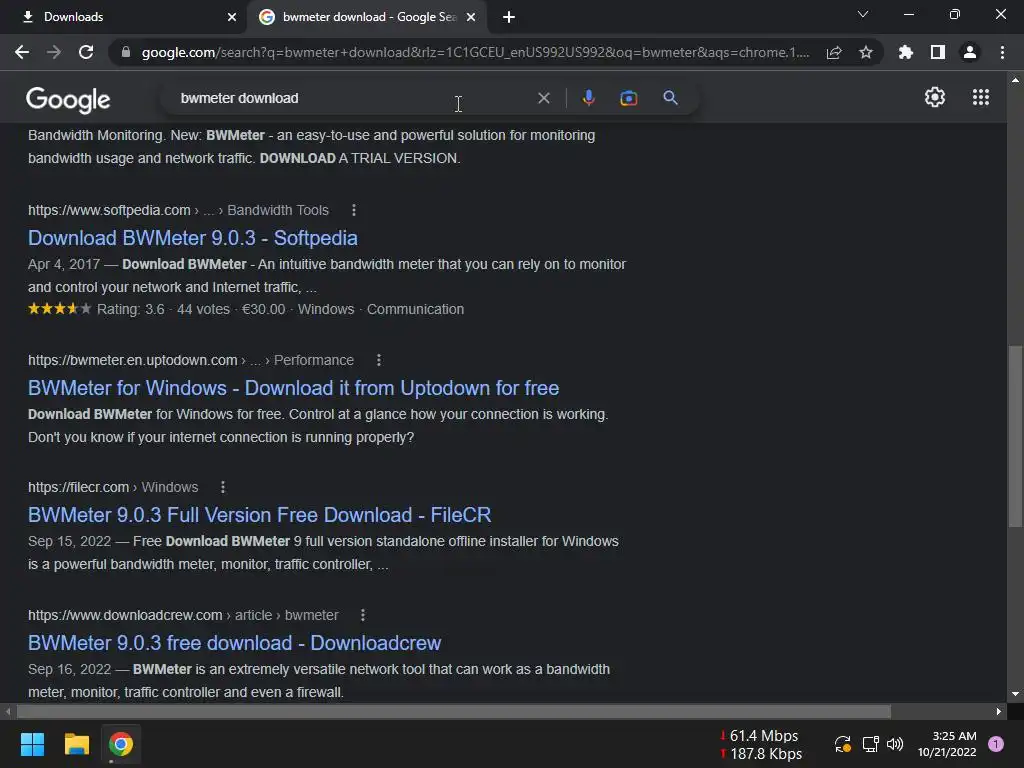The height and width of the screenshot is (768, 1024).
Task: Click the bandwidth meter speed readout
Action: 761,744
